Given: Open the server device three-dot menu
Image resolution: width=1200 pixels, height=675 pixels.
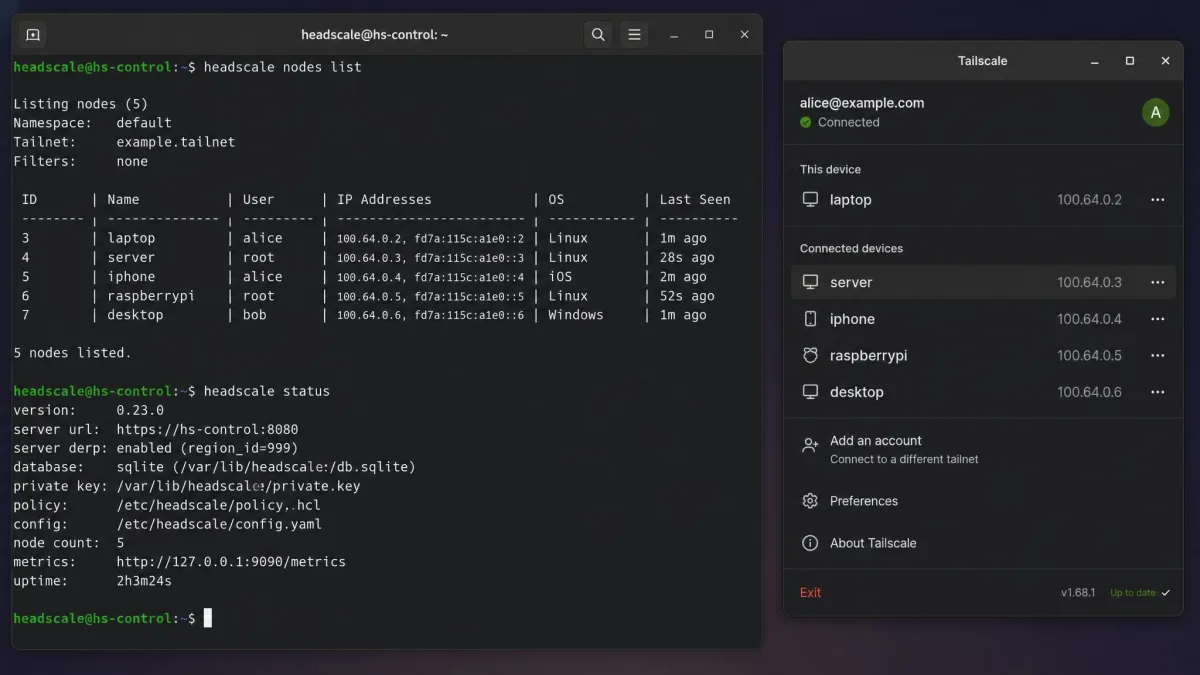Looking at the screenshot, I should (x=1158, y=282).
